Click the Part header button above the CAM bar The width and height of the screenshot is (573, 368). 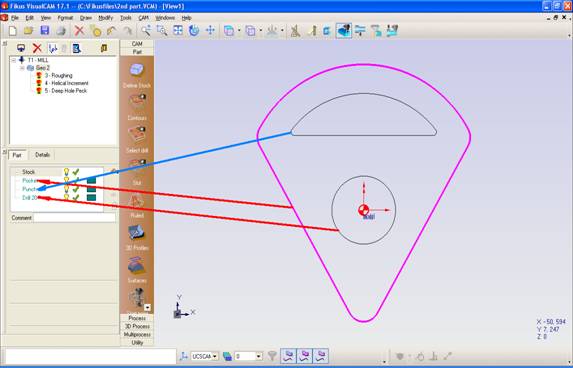click(137, 52)
